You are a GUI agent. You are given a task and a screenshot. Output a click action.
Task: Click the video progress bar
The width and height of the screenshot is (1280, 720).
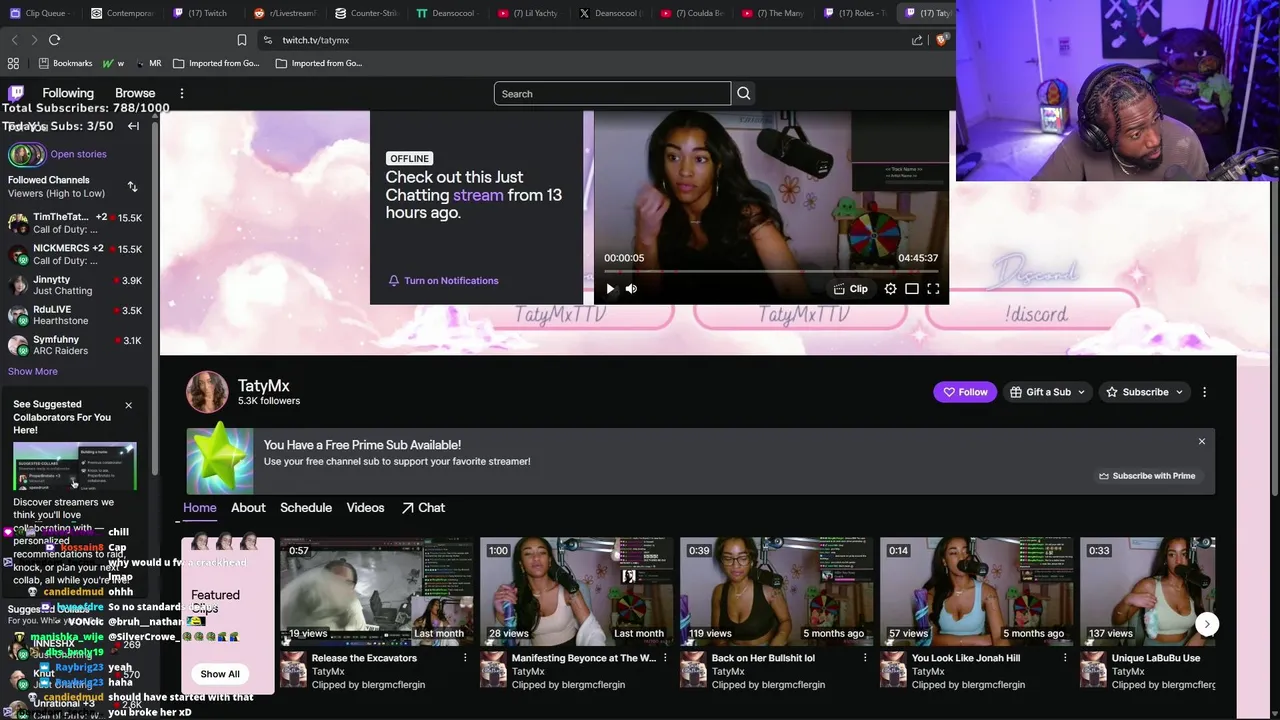click(x=771, y=271)
